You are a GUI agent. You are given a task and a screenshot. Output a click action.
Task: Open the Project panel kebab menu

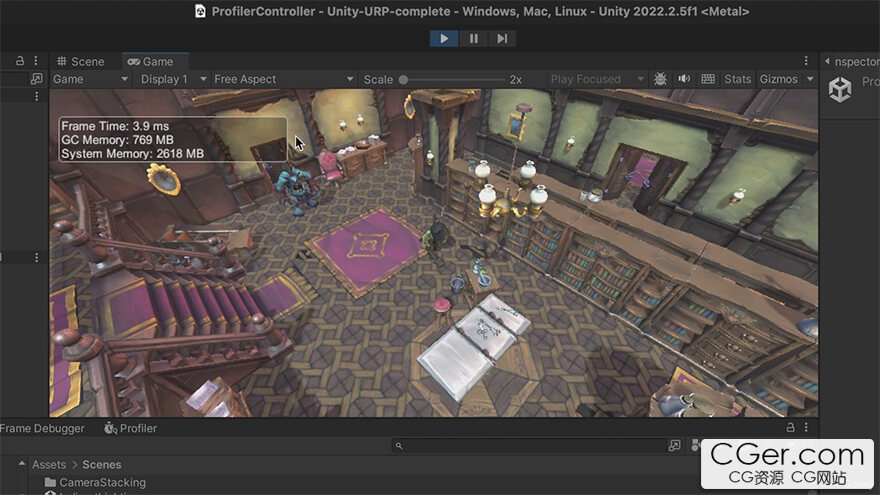point(806,428)
